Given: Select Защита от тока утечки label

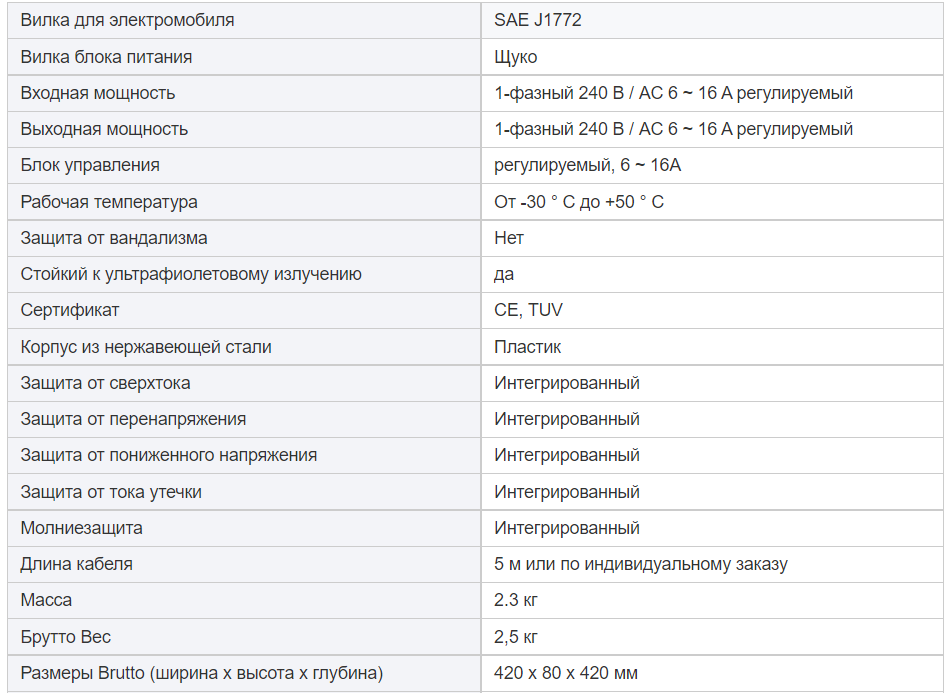Looking at the screenshot, I should pos(111,492).
